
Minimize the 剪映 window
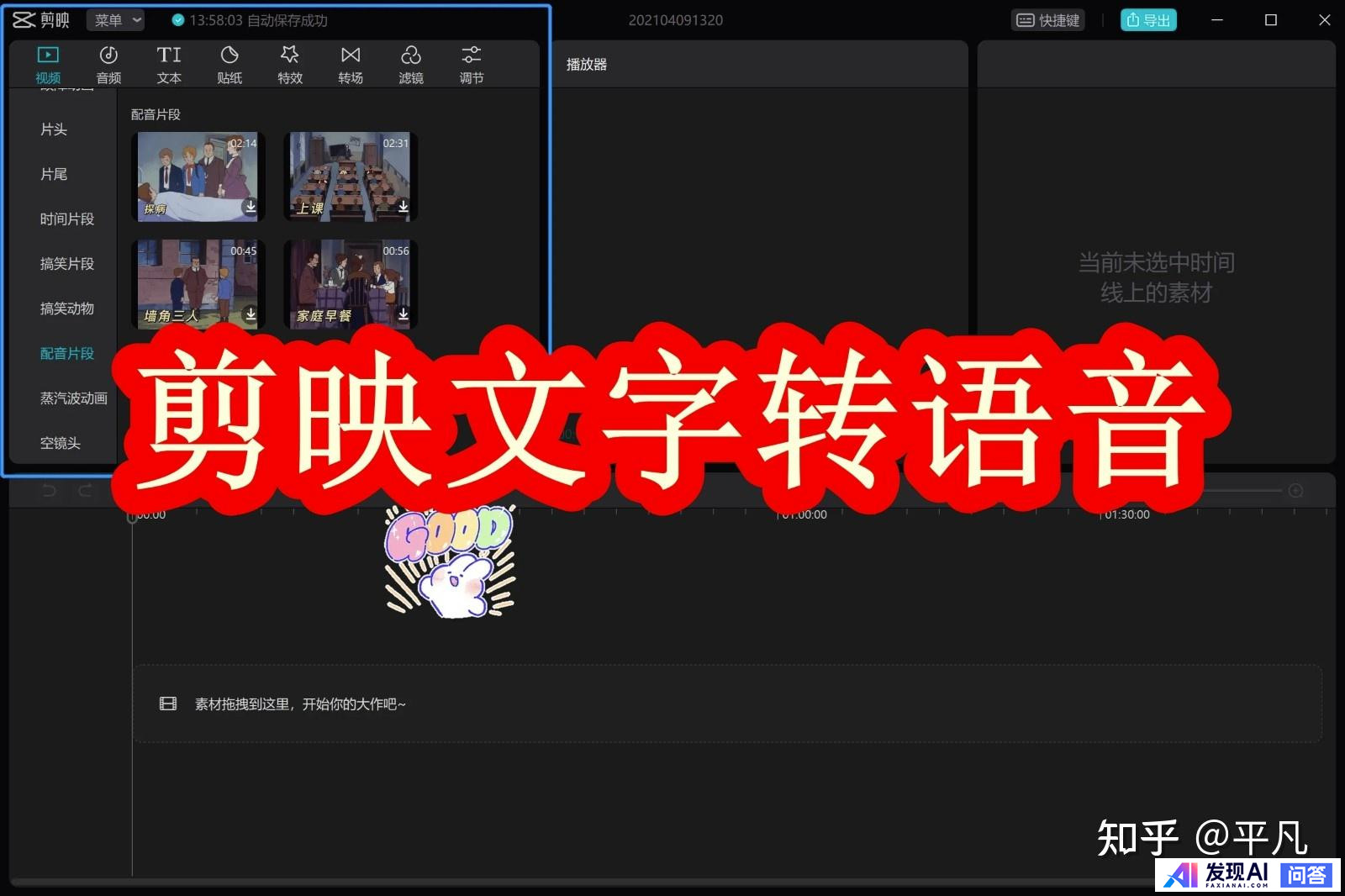pyautogui.click(x=1216, y=20)
